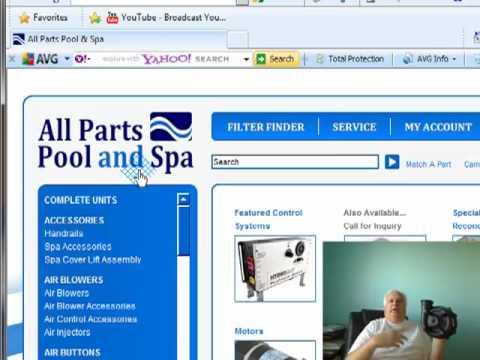480x360 pixels.
Task: Open a new blank browser tab
Action: click(238, 40)
